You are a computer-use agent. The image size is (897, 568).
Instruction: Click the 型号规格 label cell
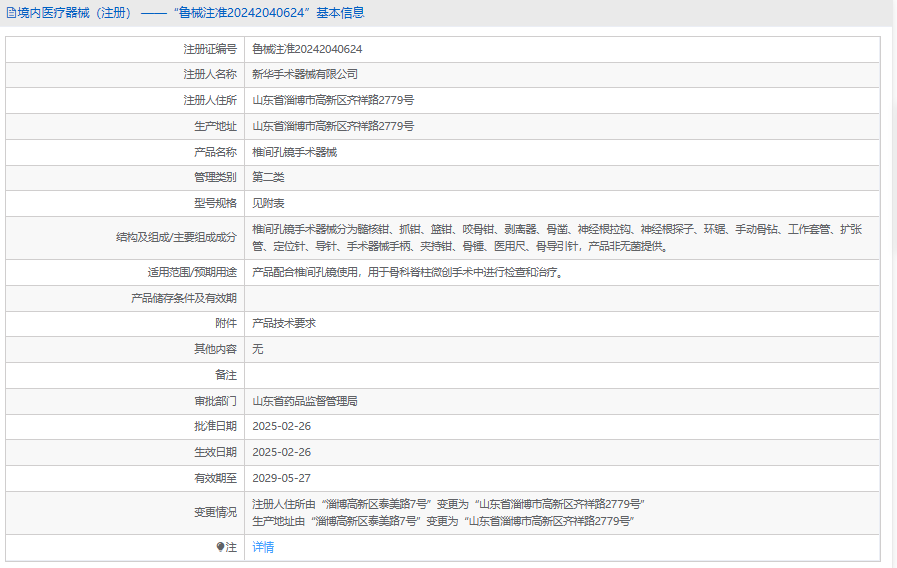point(125,204)
